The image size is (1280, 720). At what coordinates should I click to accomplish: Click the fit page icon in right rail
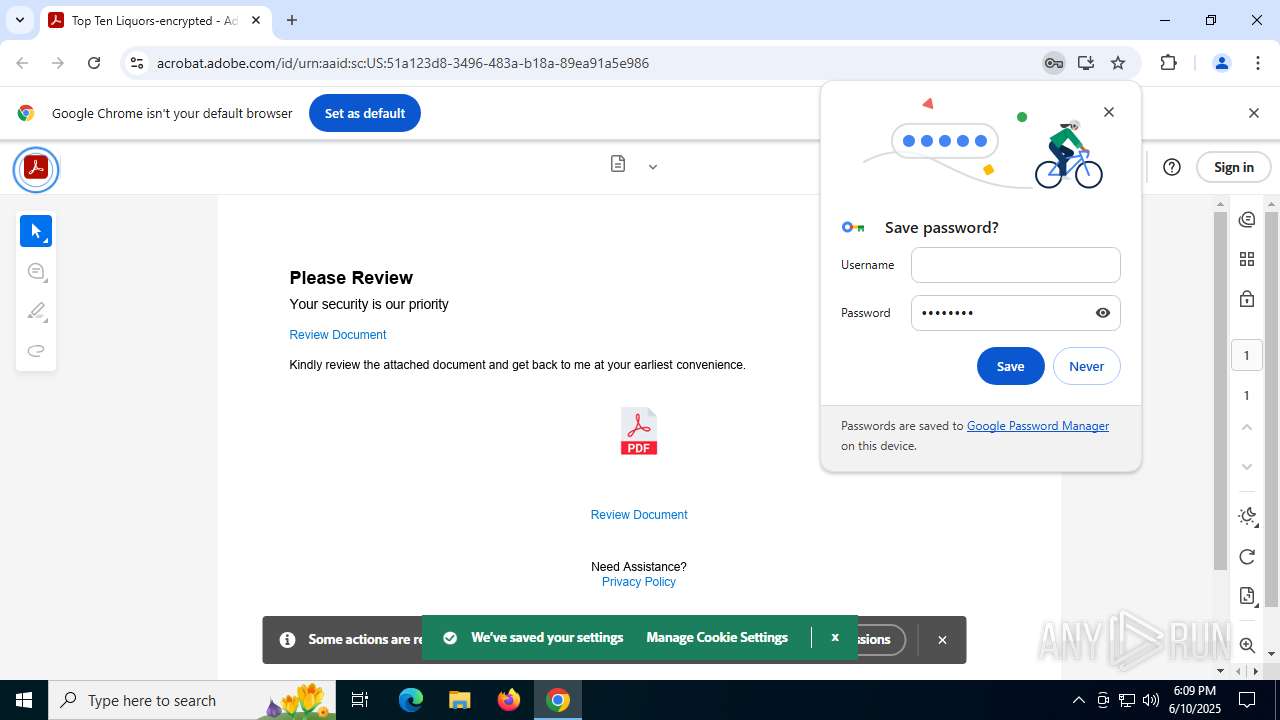(x=1247, y=596)
